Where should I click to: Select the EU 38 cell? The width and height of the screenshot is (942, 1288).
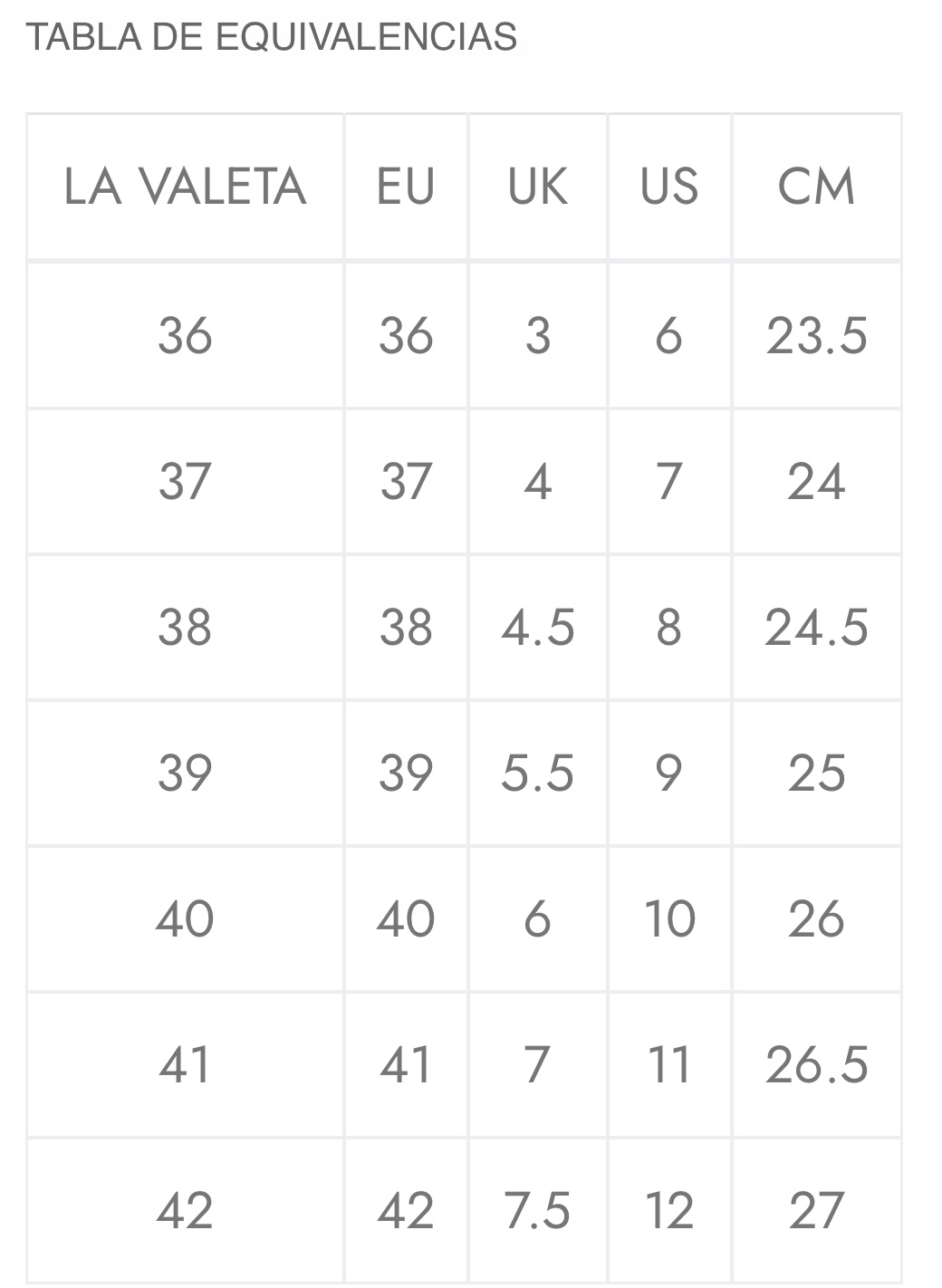[x=406, y=627]
